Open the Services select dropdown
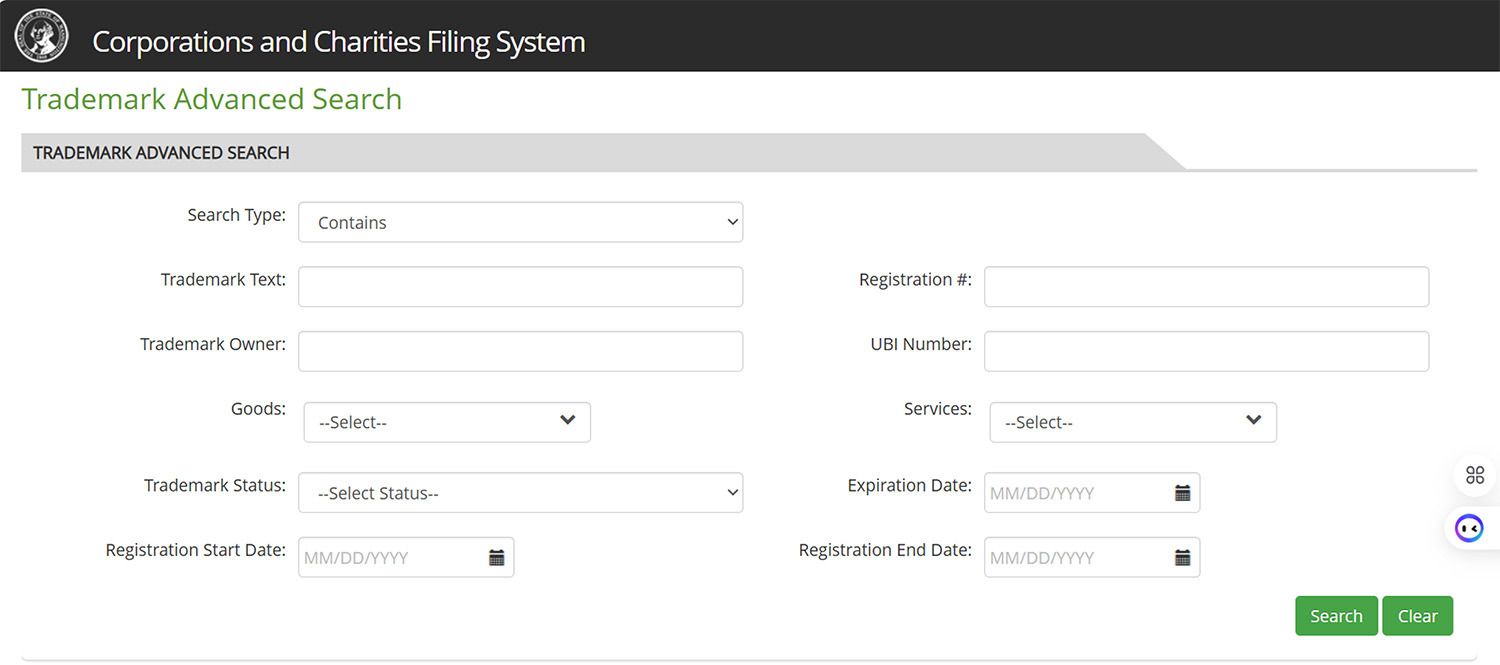Image resolution: width=1500 pixels, height=665 pixels. pyautogui.click(x=1133, y=422)
